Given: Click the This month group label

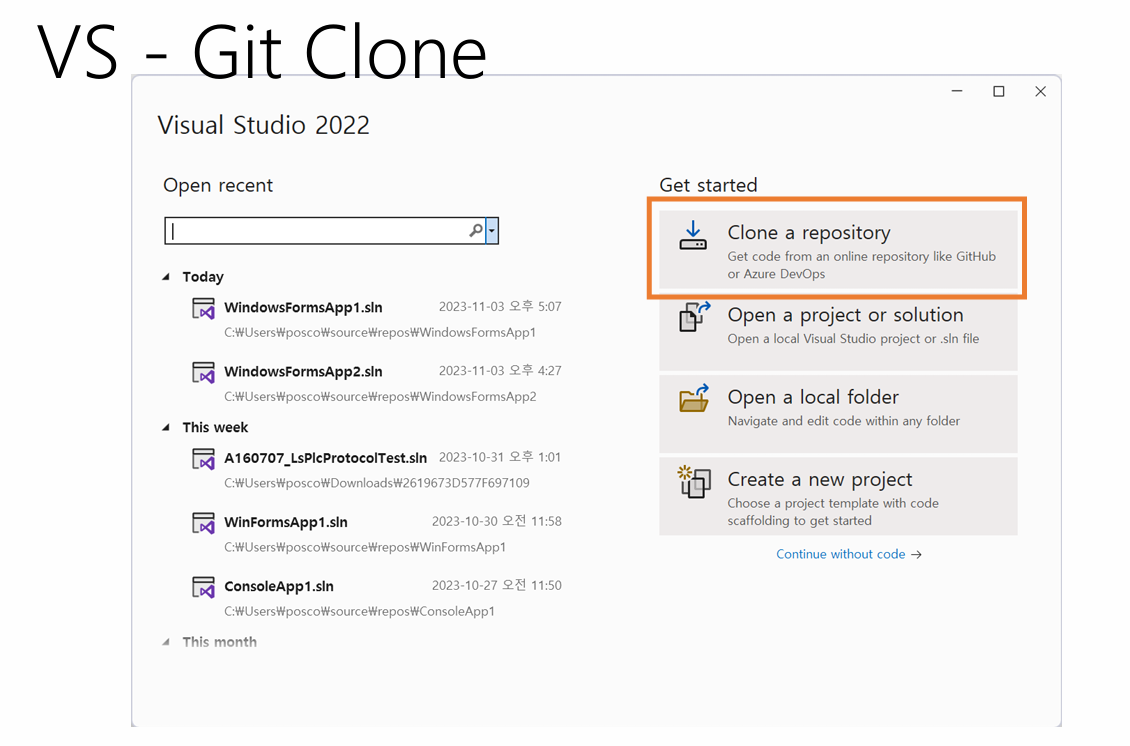Looking at the screenshot, I should click(x=219, y=641).
